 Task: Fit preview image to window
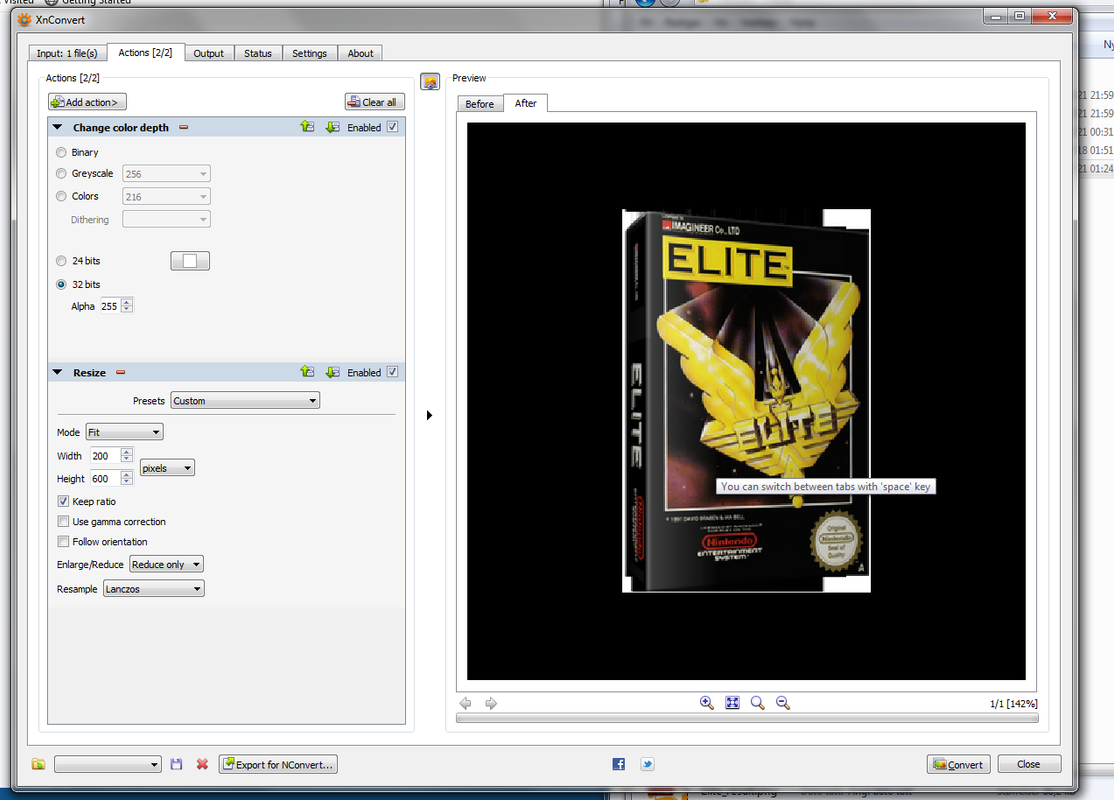(x=732, y=703)
